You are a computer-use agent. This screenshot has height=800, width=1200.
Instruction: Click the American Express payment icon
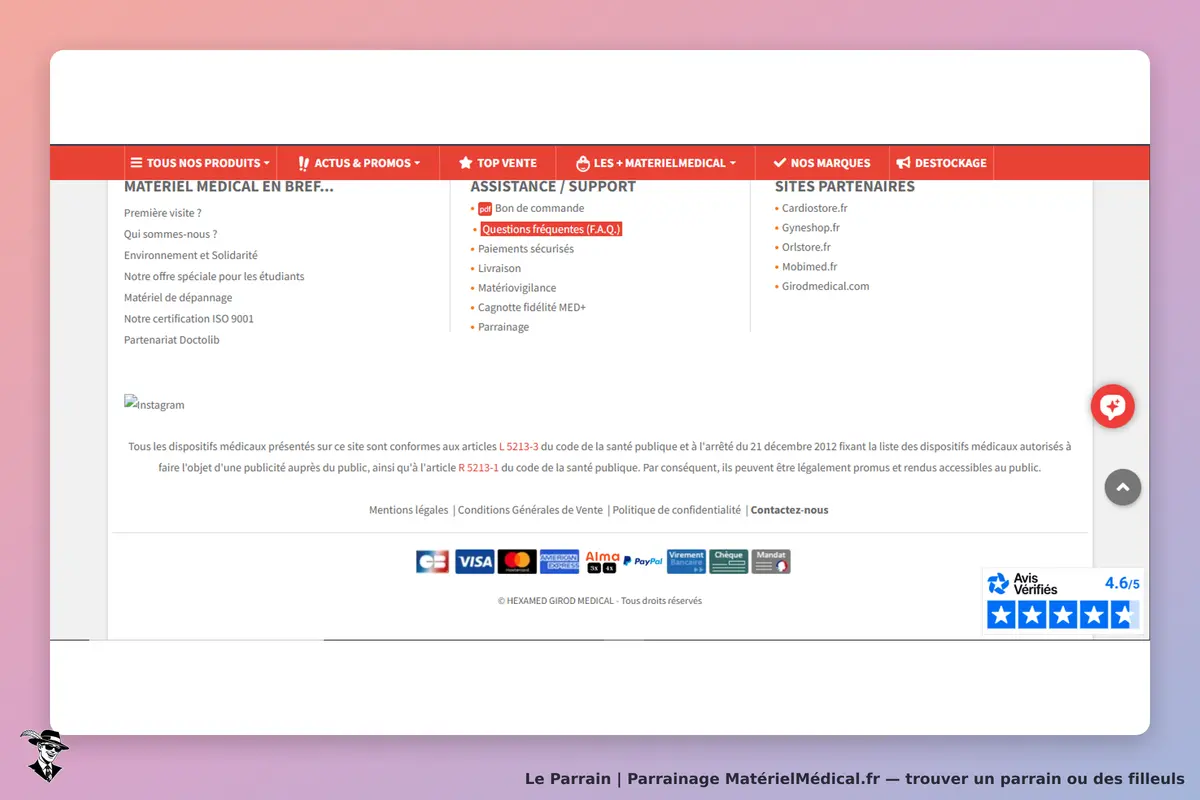[x=560, y=562]
